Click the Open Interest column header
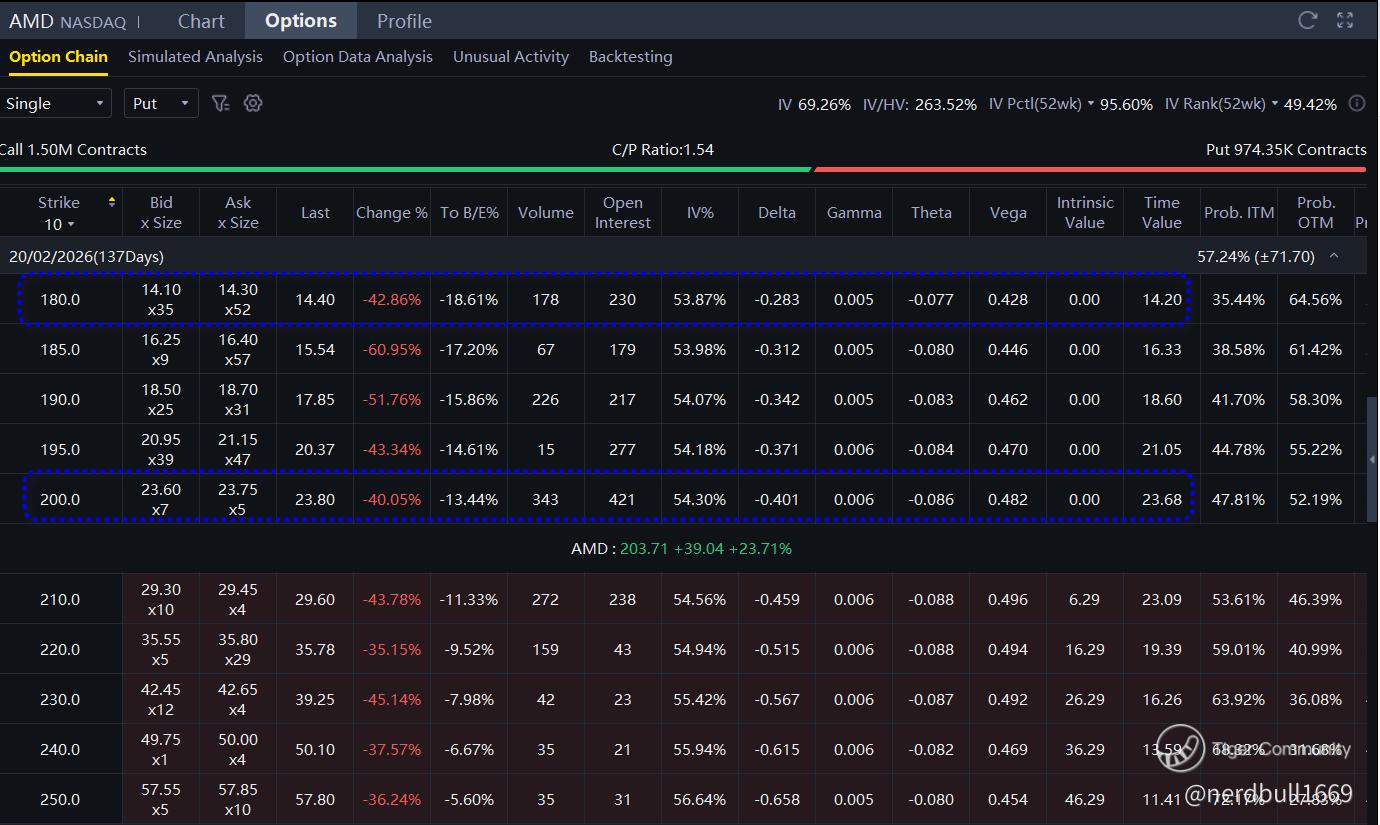Viewport: 1380px width, 825px height. pos(622,212)
